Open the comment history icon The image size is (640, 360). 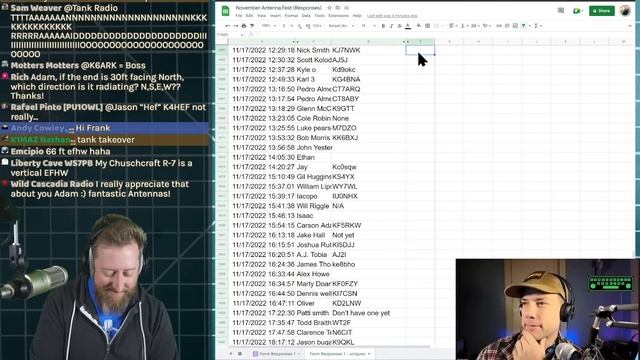561,11
